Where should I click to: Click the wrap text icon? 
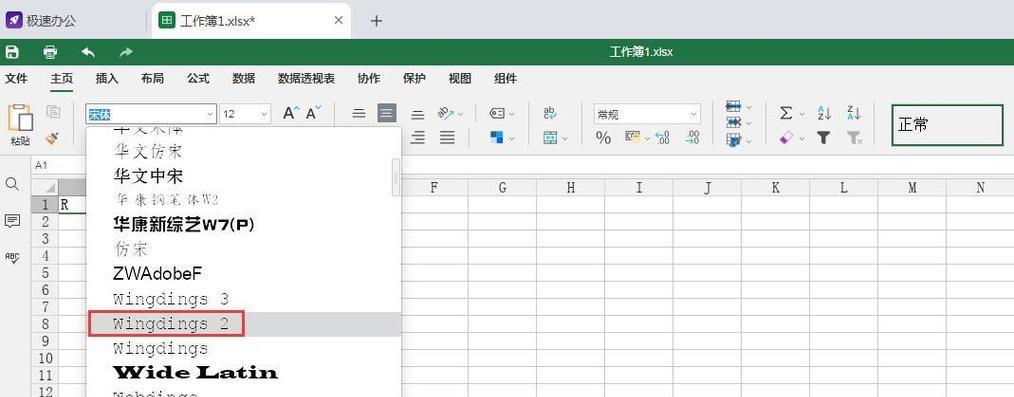click(x=550, y=114)
